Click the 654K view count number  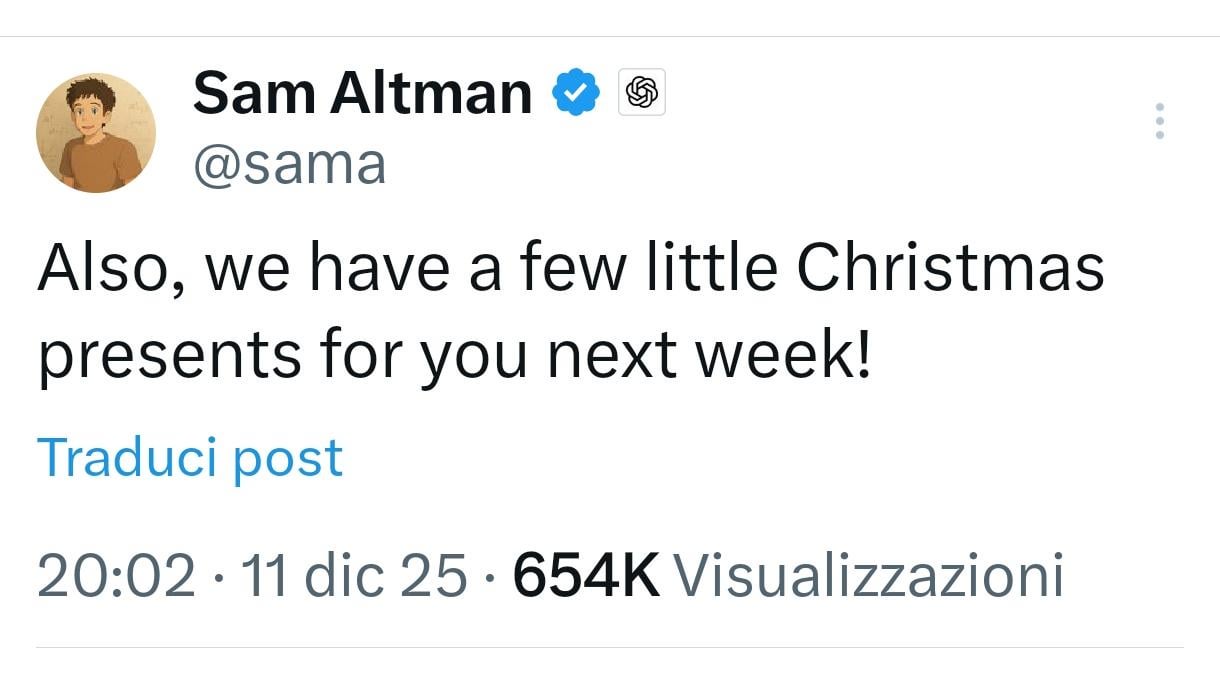(x=585, y=577)
